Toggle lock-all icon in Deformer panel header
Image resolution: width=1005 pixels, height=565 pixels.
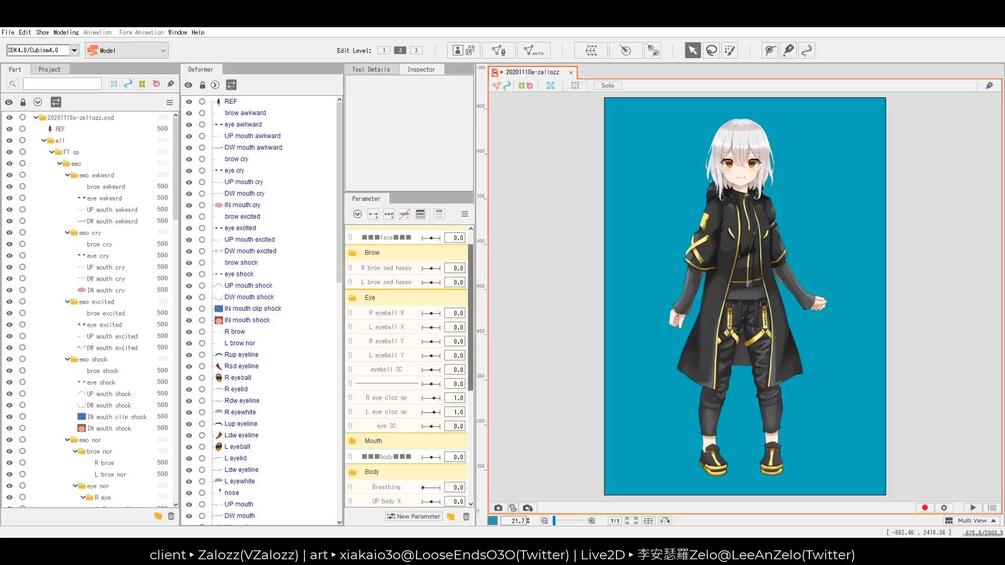click(x=202, y=85)
